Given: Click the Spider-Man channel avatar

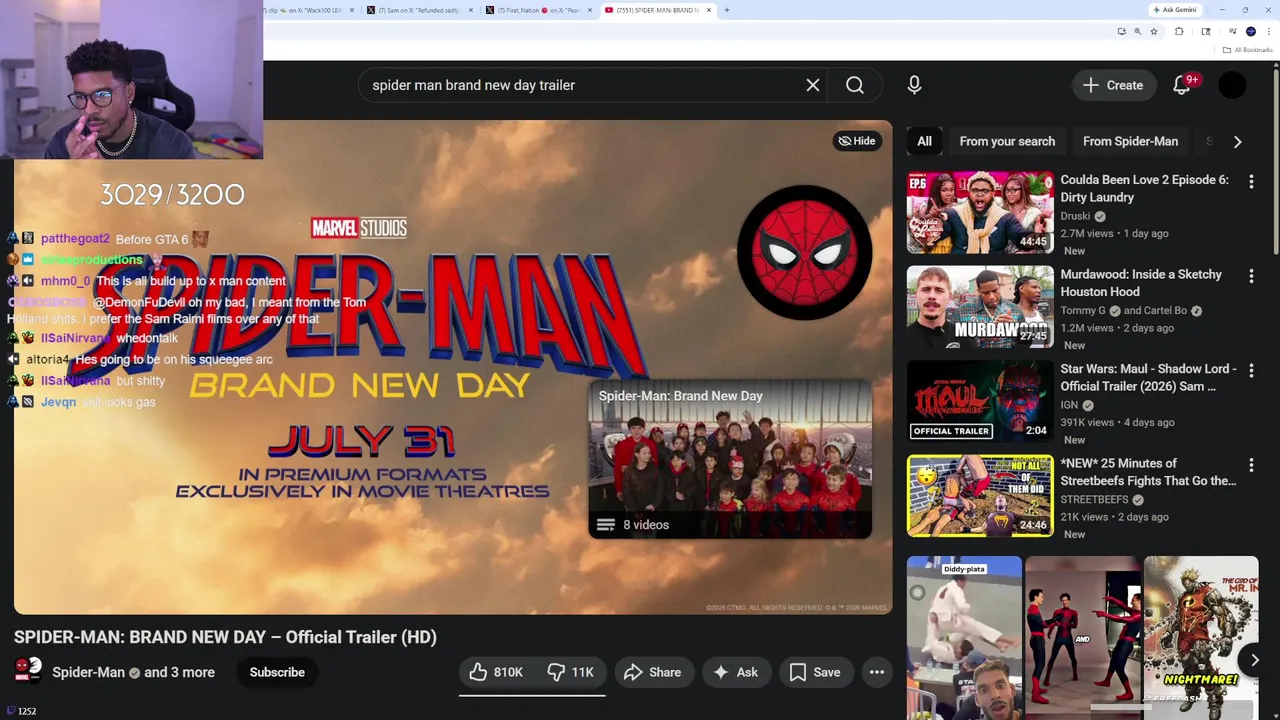Looking at the screenshot, I should [x=28, y=671].
